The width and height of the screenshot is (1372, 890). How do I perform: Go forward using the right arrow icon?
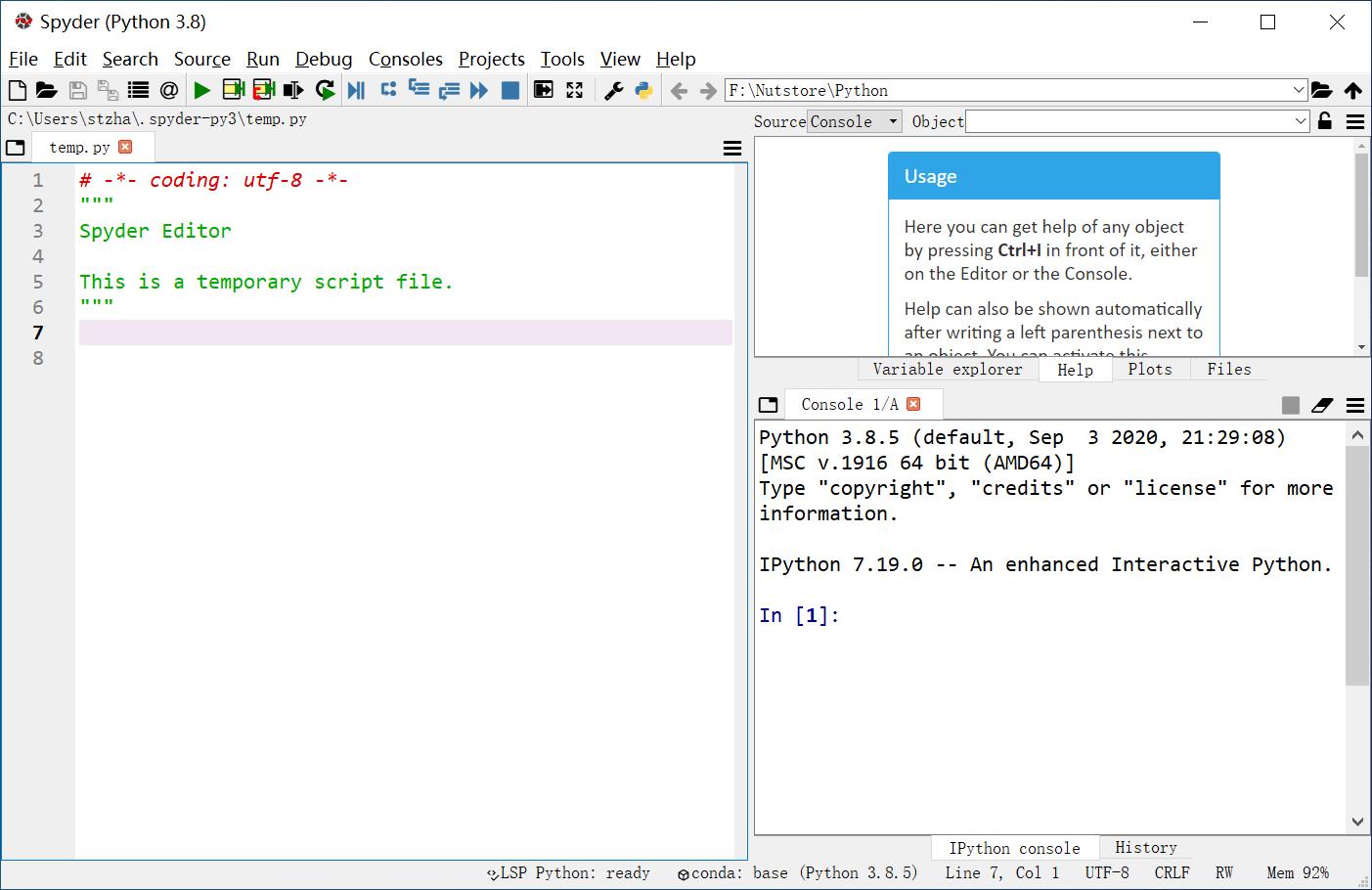708,90
